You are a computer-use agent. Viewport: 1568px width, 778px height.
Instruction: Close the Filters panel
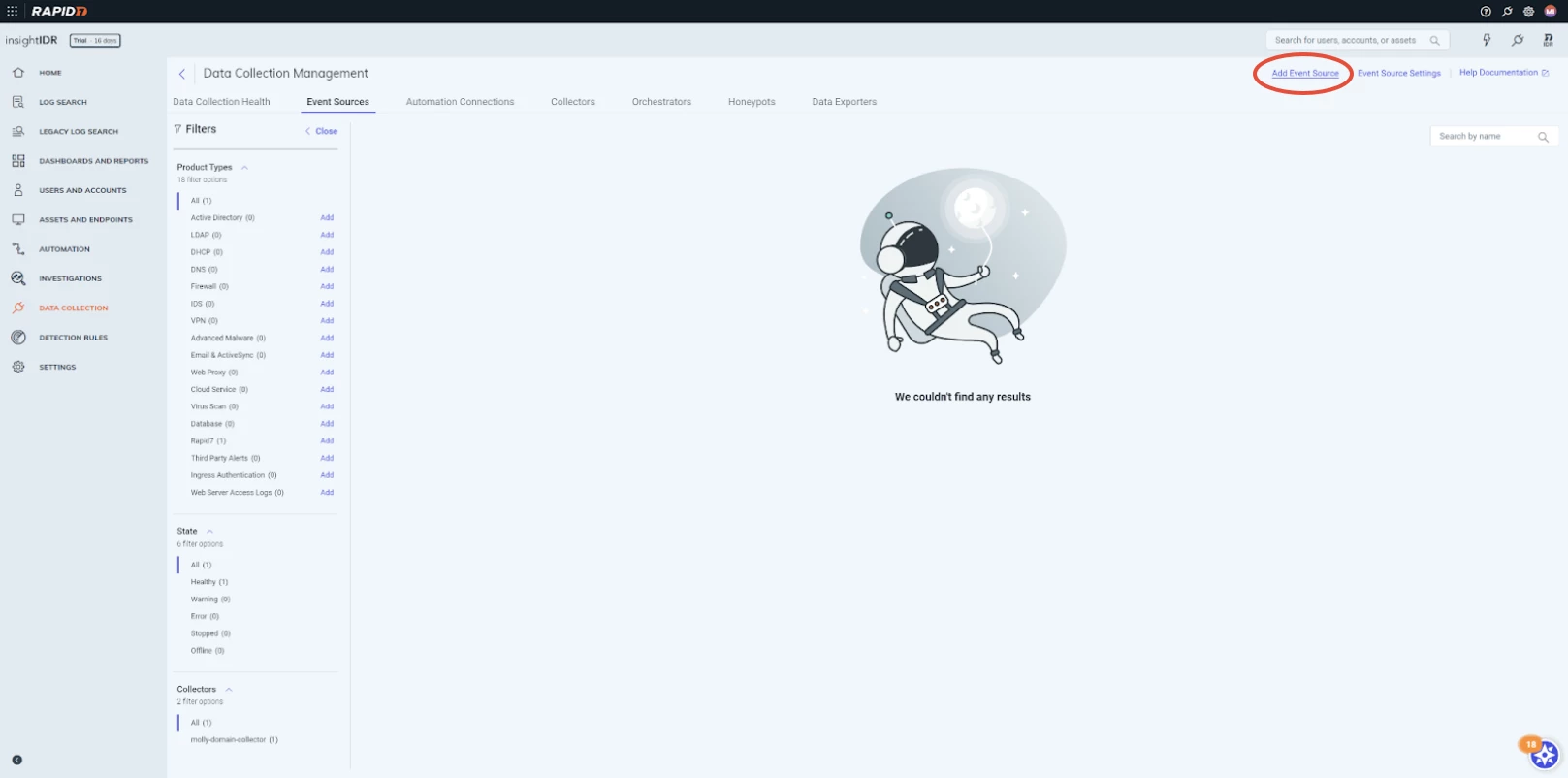pyautogui.click(x=322, y=131)
